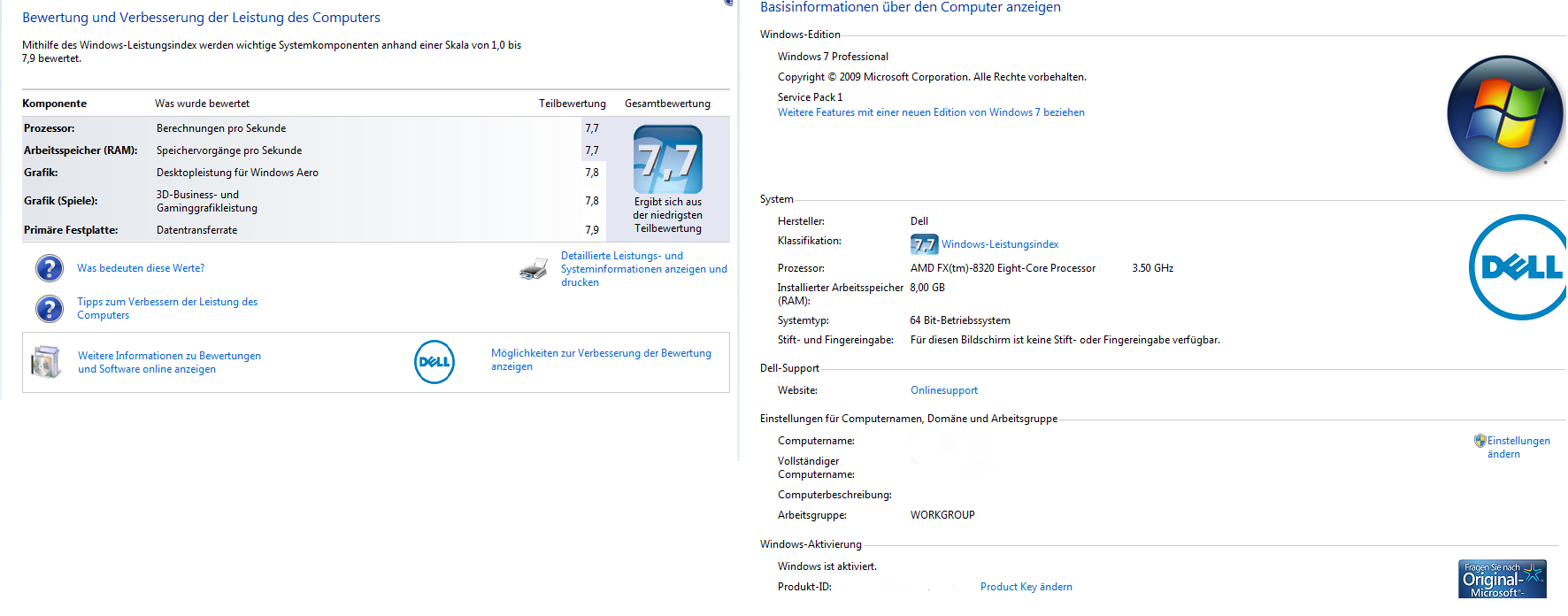Click 'Windows 7 Professional' edition text
This screenshot has width=1568, height=616.
point(833,57)
